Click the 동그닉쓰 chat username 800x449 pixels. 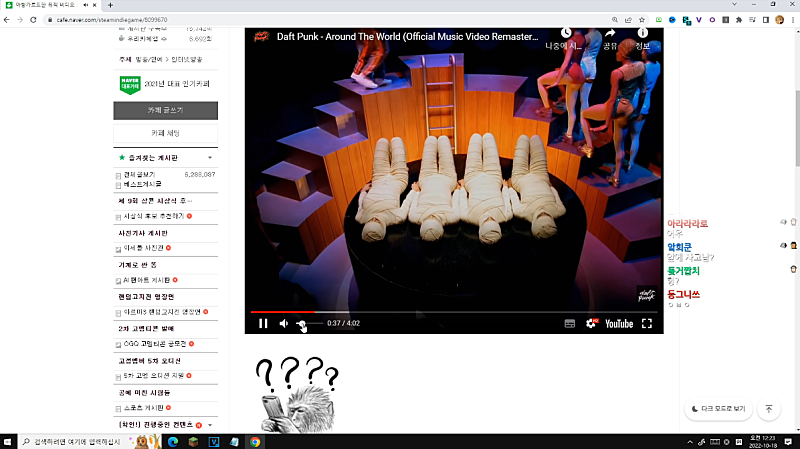[684, 294]
